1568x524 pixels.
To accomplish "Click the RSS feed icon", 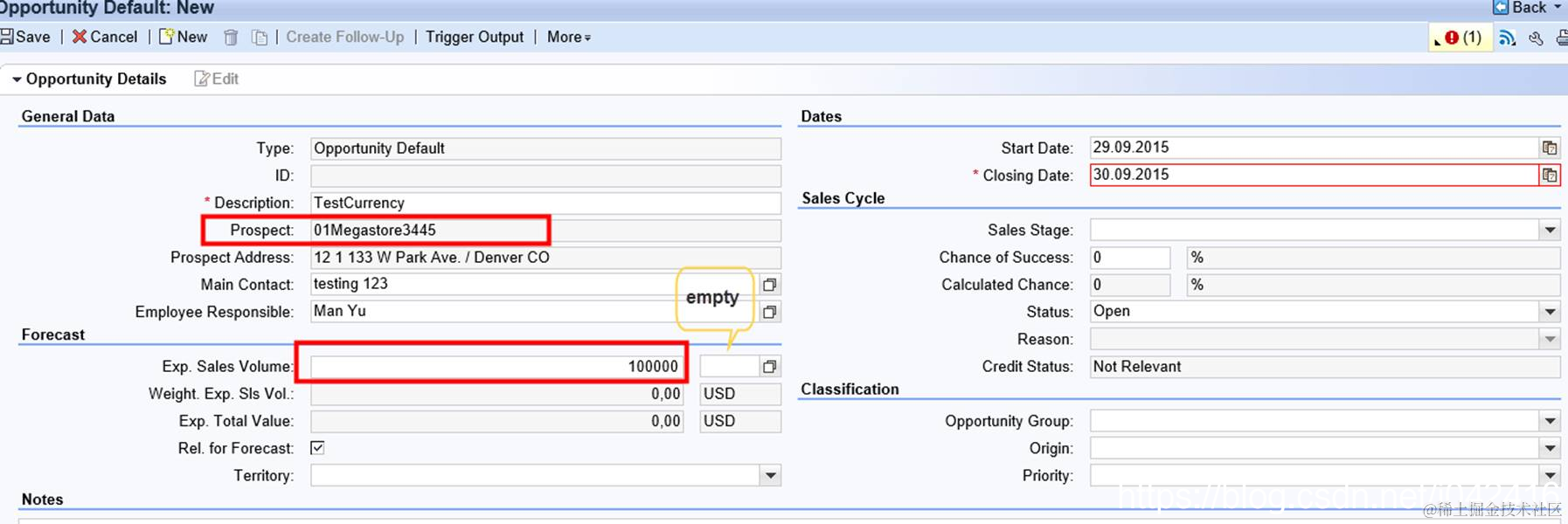I will point(1508,38).
